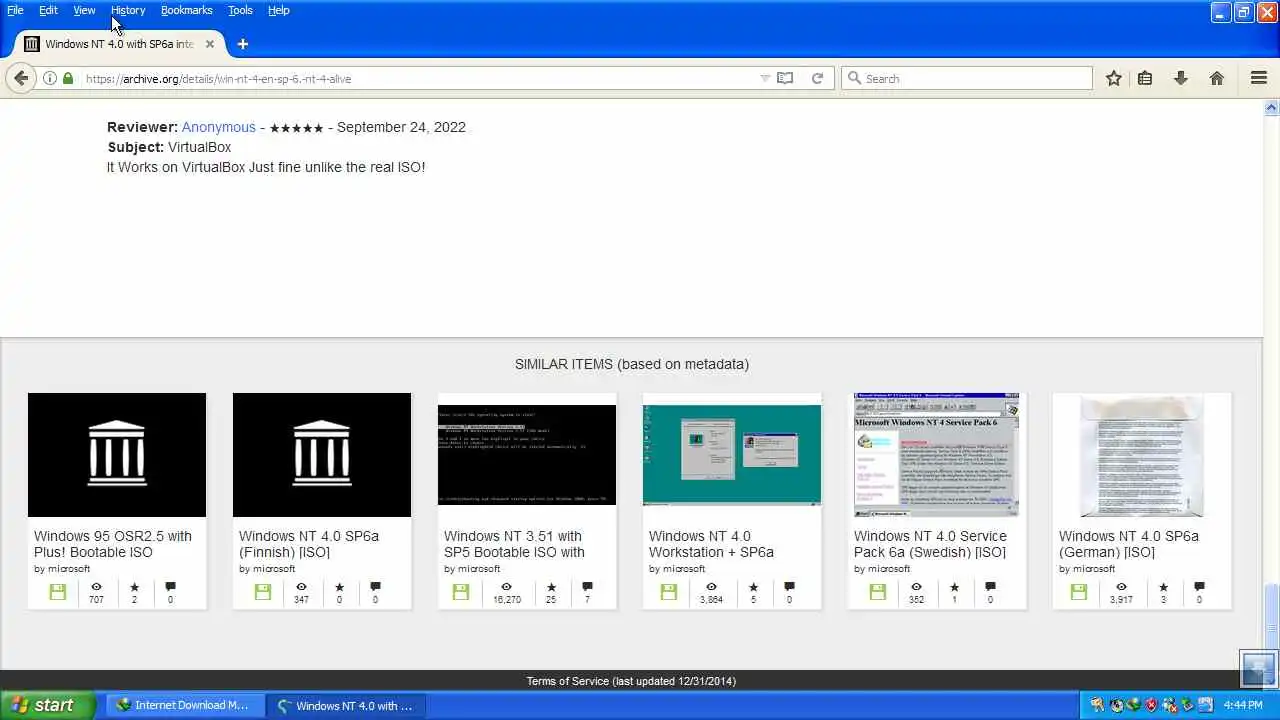Click views count 707 on Windows 95 card
The width and height of the screenshot is (1280, 720).
(x=96, y=600)
